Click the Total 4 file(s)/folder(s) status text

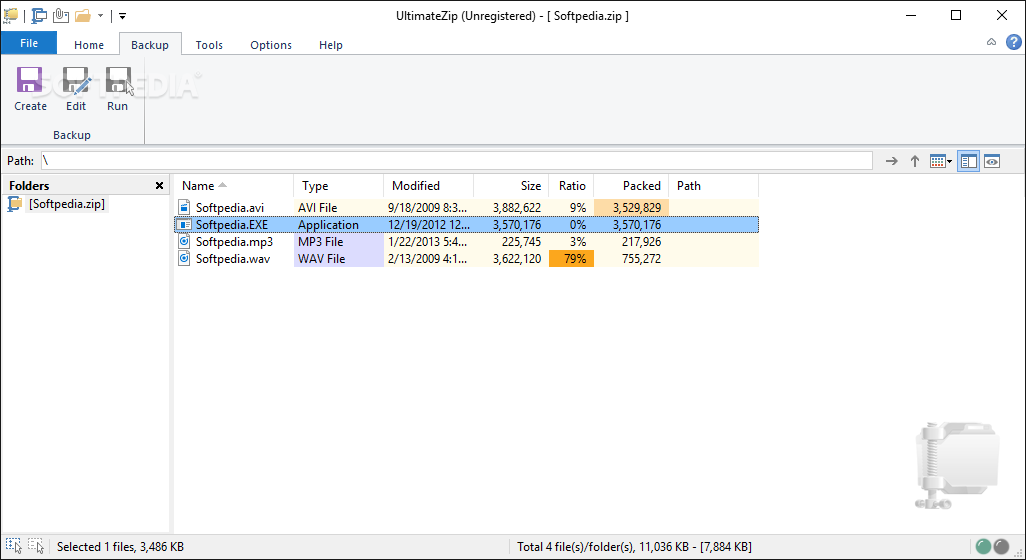[634, 546]
